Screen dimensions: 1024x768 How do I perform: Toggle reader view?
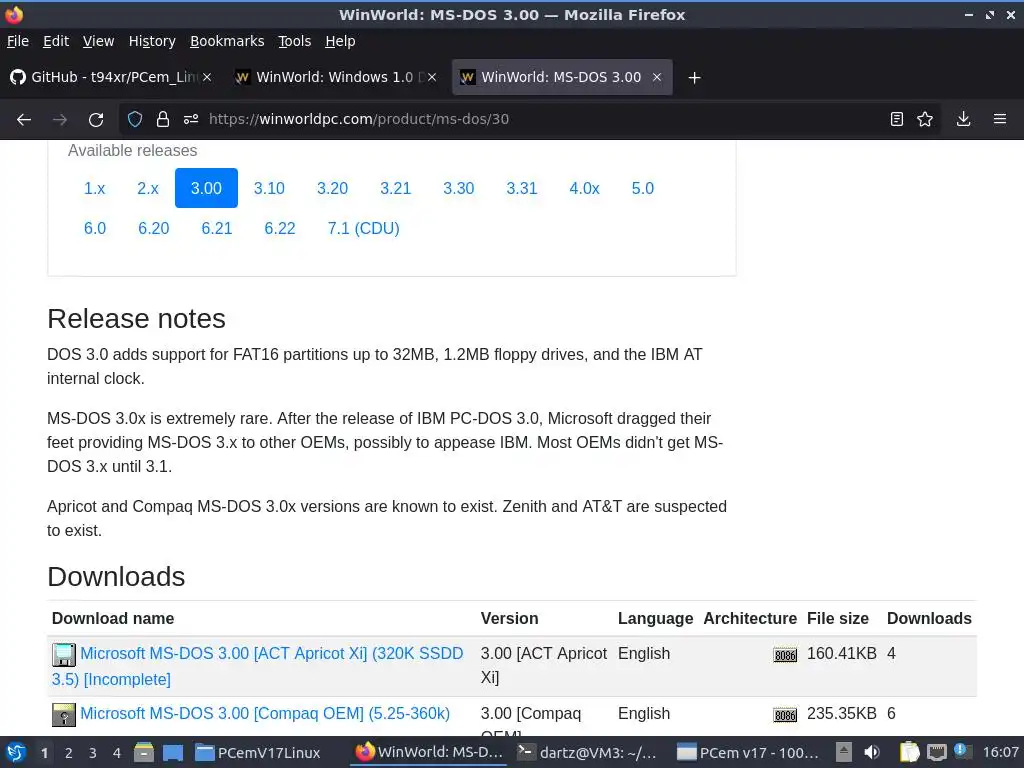pyautogui.click(x=897, y=119)
